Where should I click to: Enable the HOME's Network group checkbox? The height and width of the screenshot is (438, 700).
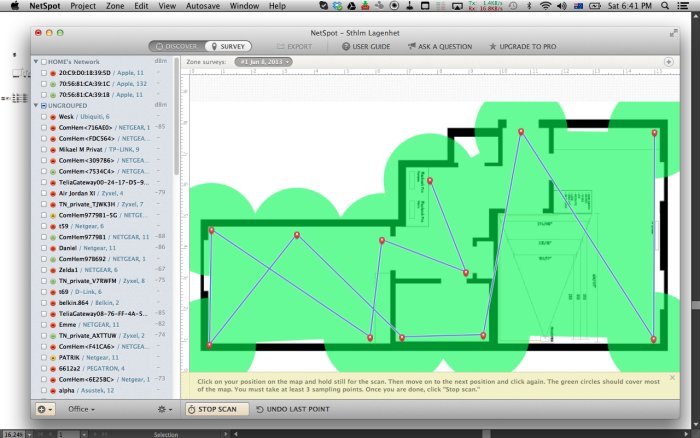coord(44,62)
